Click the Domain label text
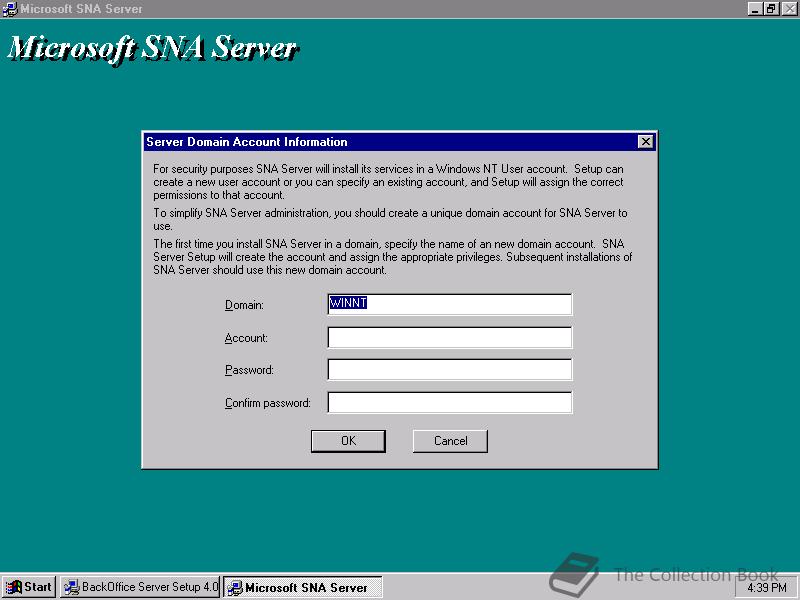Image resolution: width=800 pixels, height=600 pixels. tap(244, 305)
